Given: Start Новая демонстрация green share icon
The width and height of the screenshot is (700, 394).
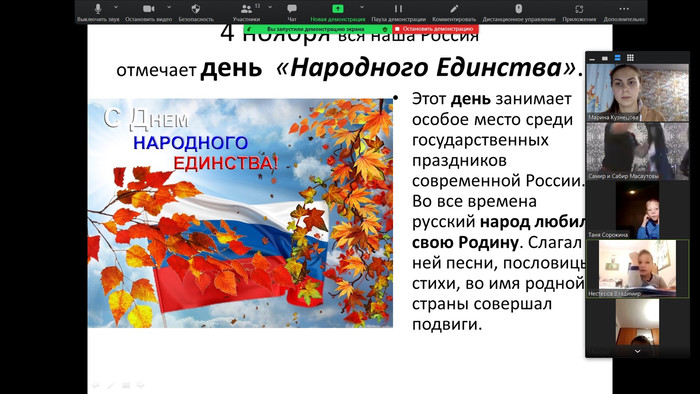Looking at the screenshot, I should pyautogui.click(x=338, y=8).
